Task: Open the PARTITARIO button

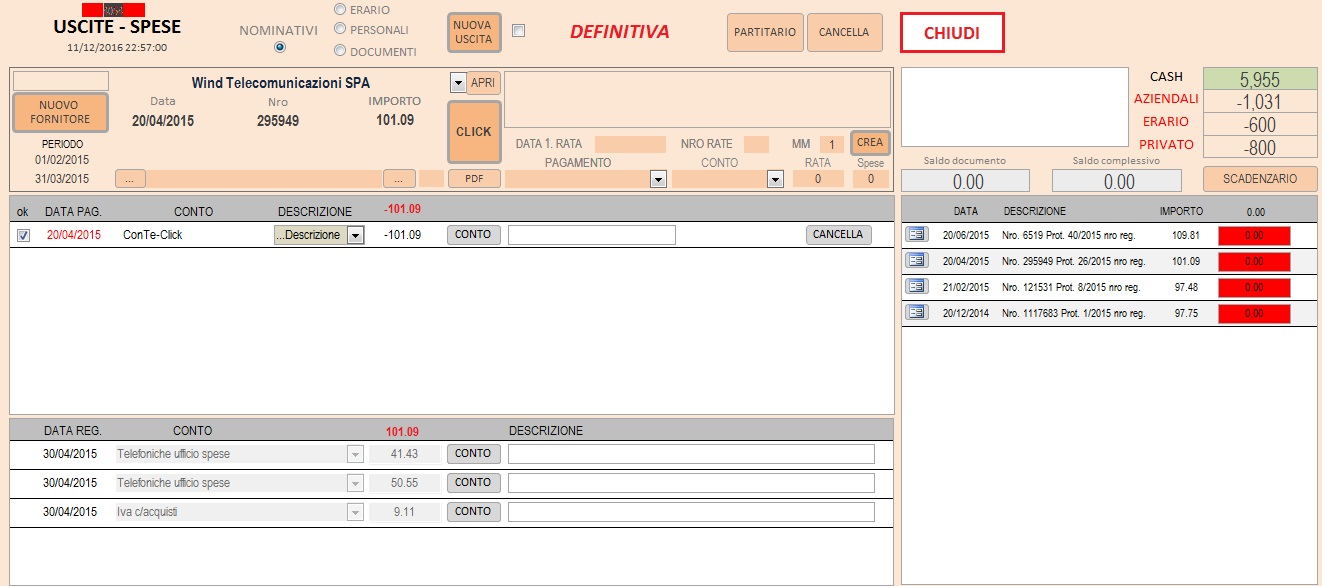Action: click(x=765, y=32)
